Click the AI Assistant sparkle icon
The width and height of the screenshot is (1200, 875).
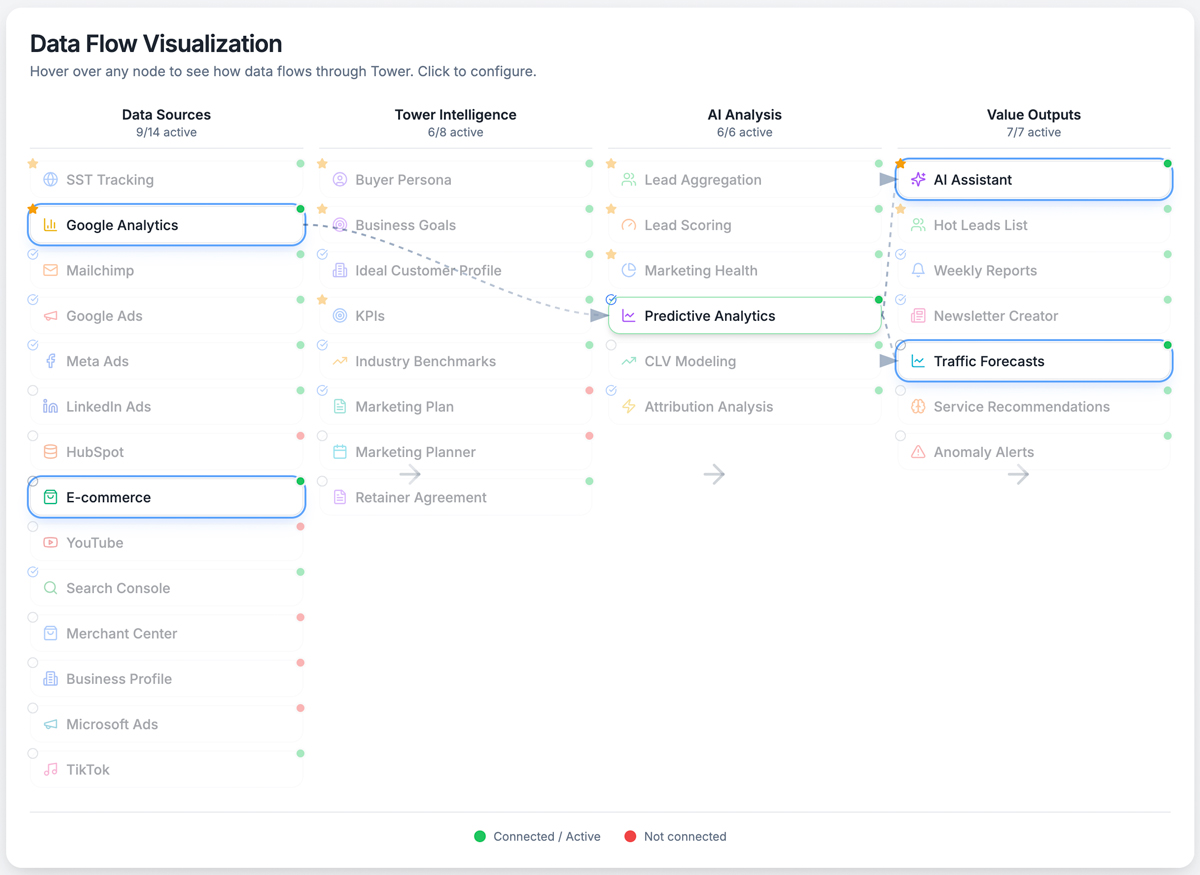[x=918, y=180]
